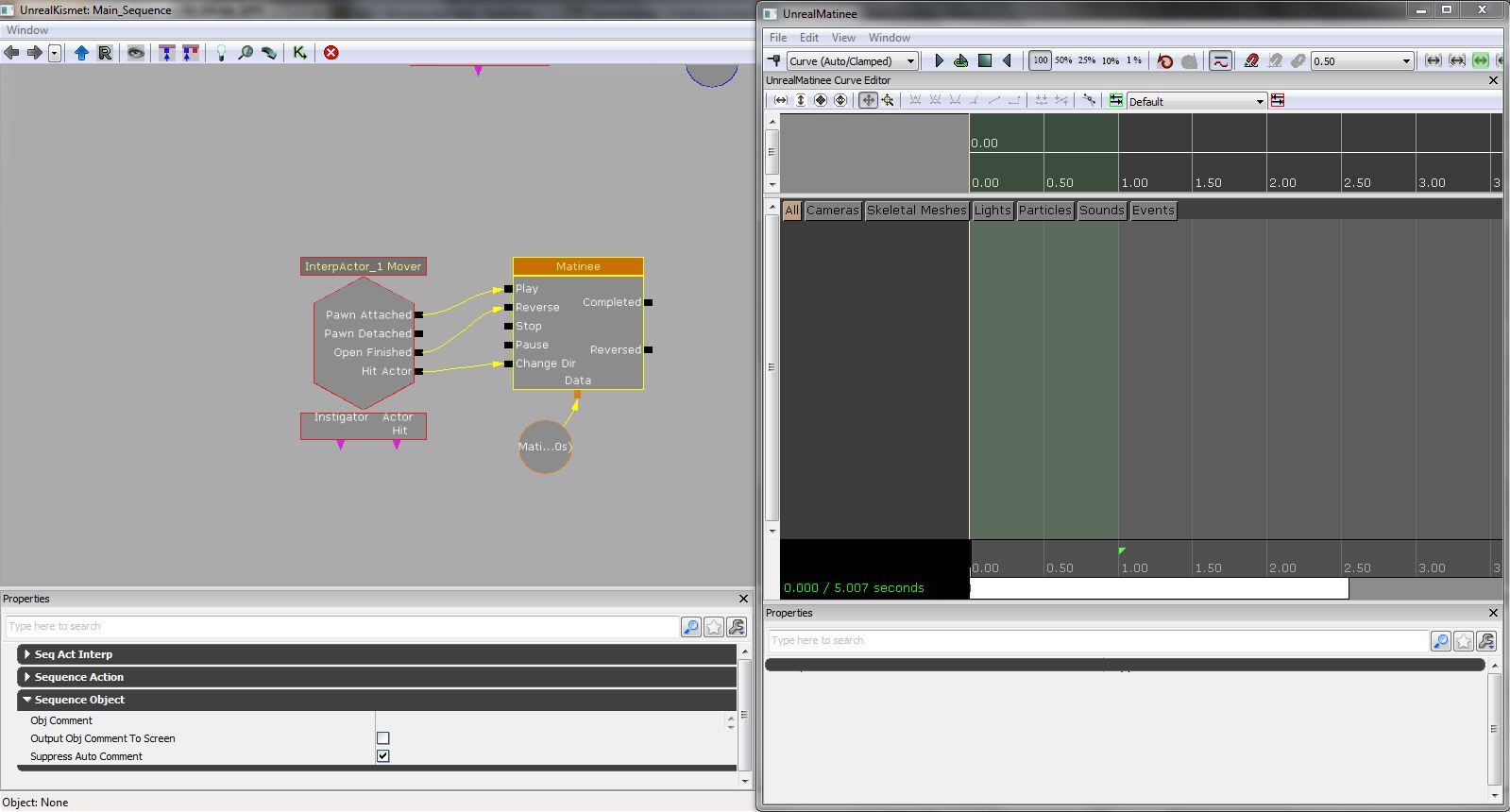The height and width of the screenshot is (812, 1510).
Task: Click the Matinee node title in Kismet
Action: click(x=578, y=266)
